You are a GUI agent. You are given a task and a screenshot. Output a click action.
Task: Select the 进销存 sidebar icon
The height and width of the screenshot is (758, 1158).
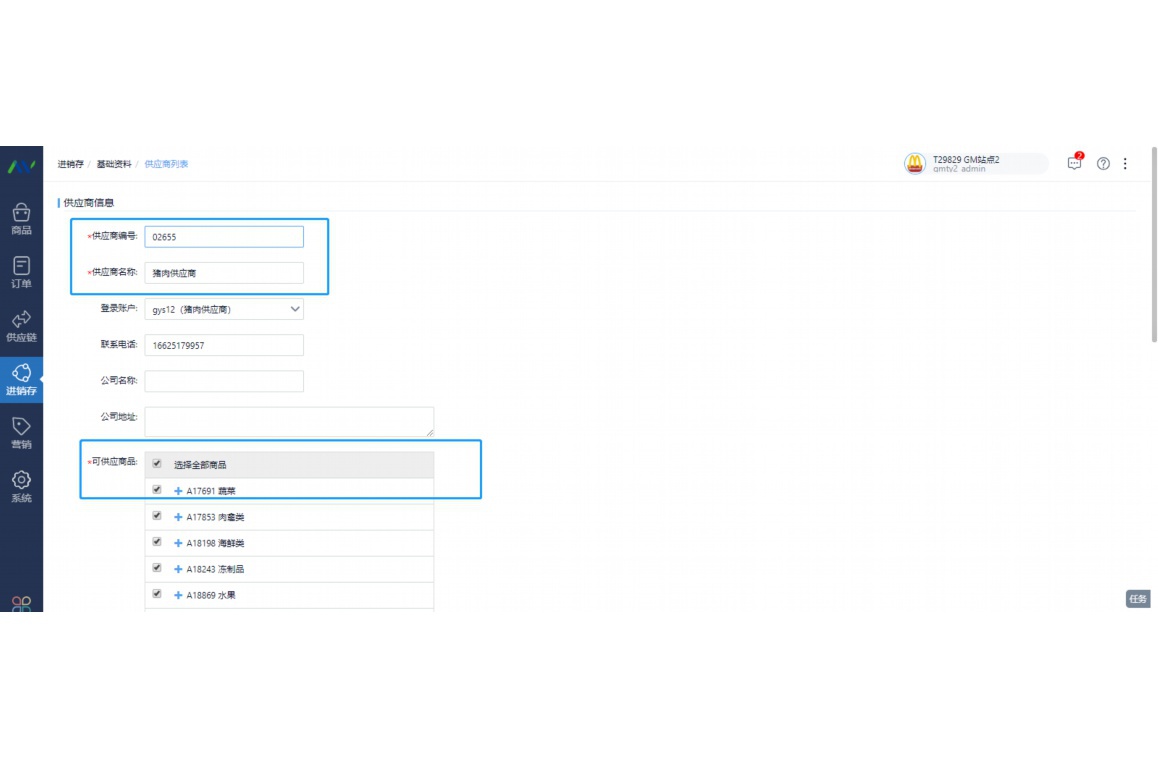tap(21, 379)
